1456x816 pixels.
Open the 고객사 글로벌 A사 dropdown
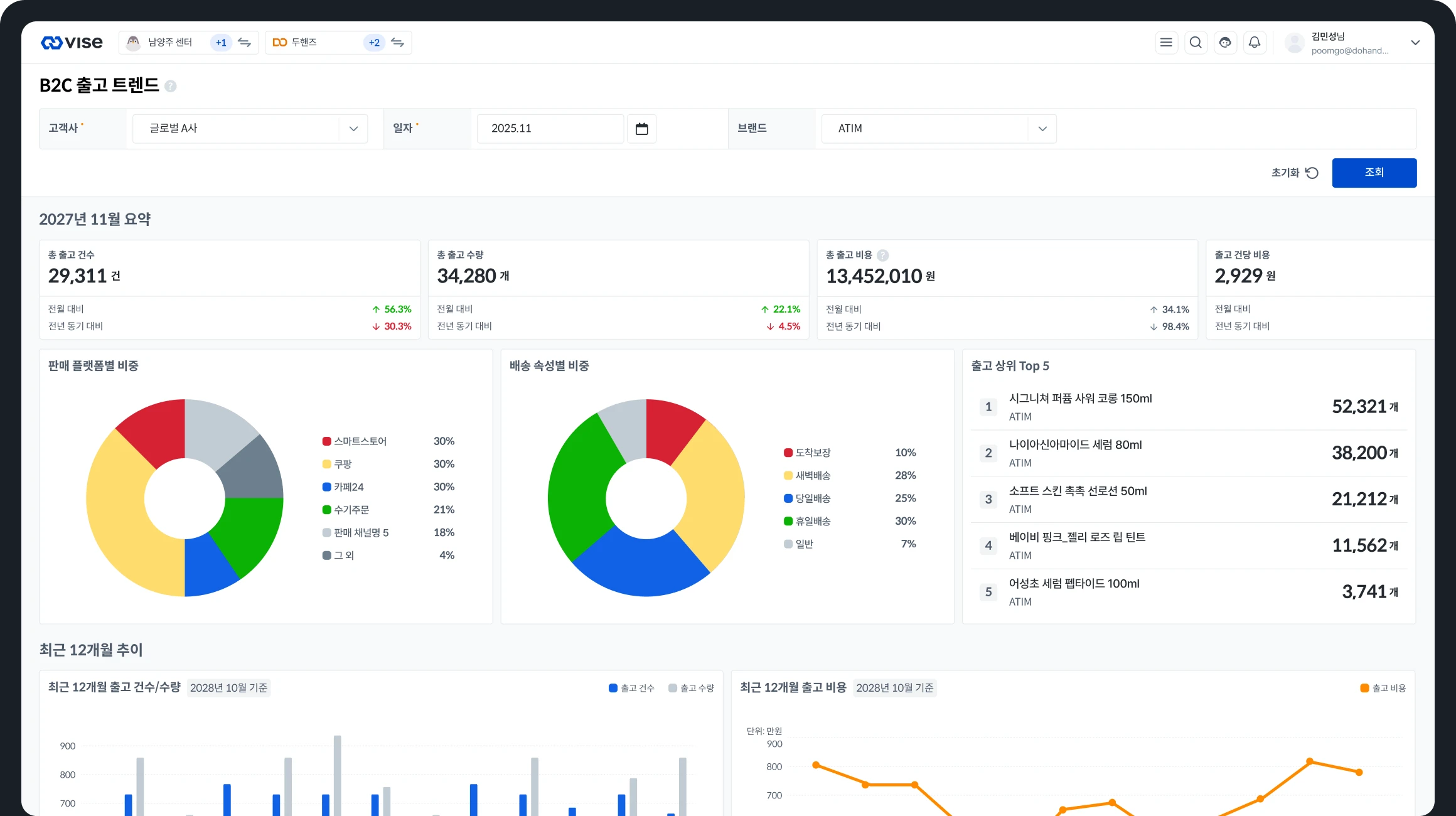(250, 129)
